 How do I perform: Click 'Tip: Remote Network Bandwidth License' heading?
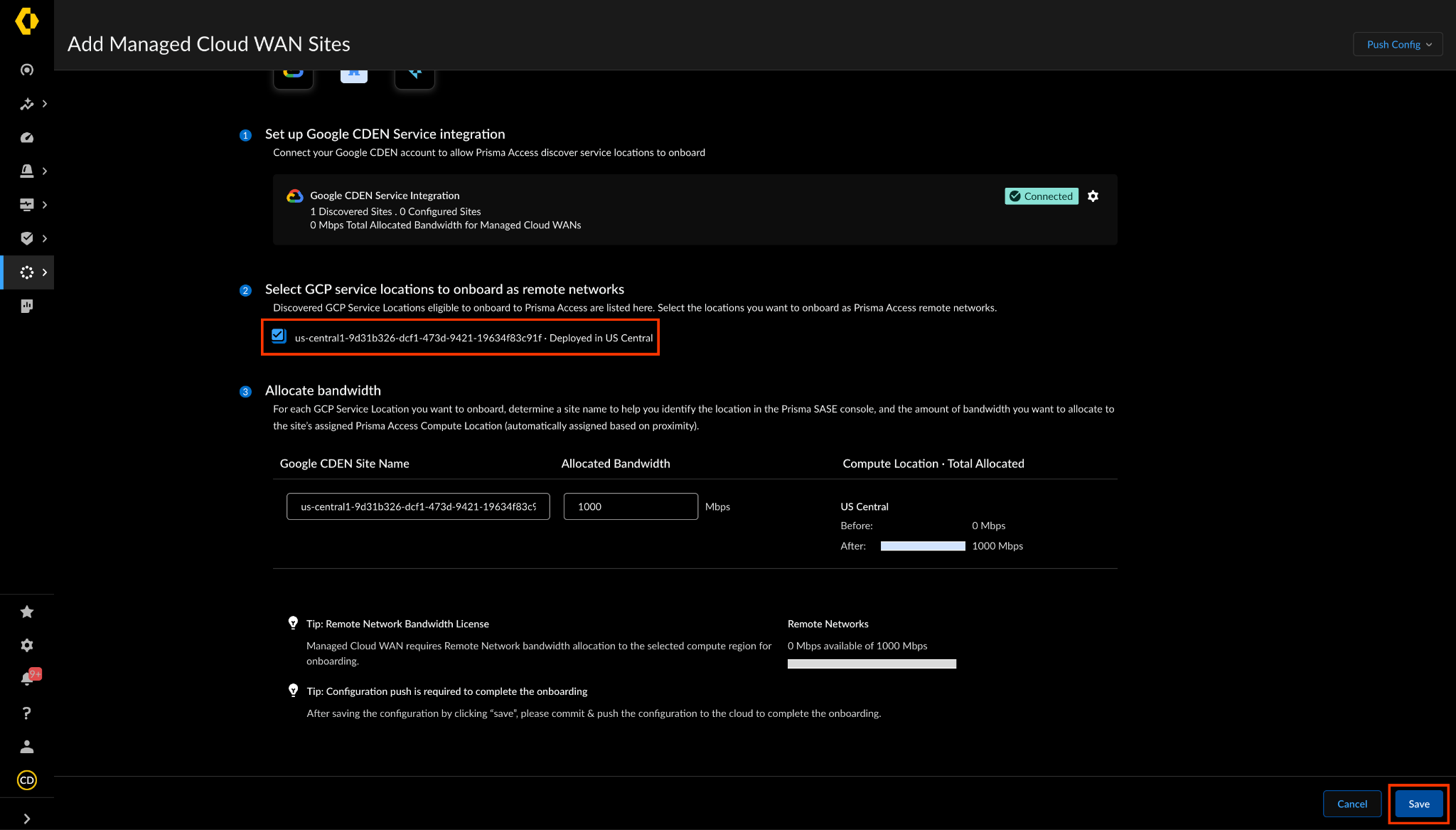(397, 624)
